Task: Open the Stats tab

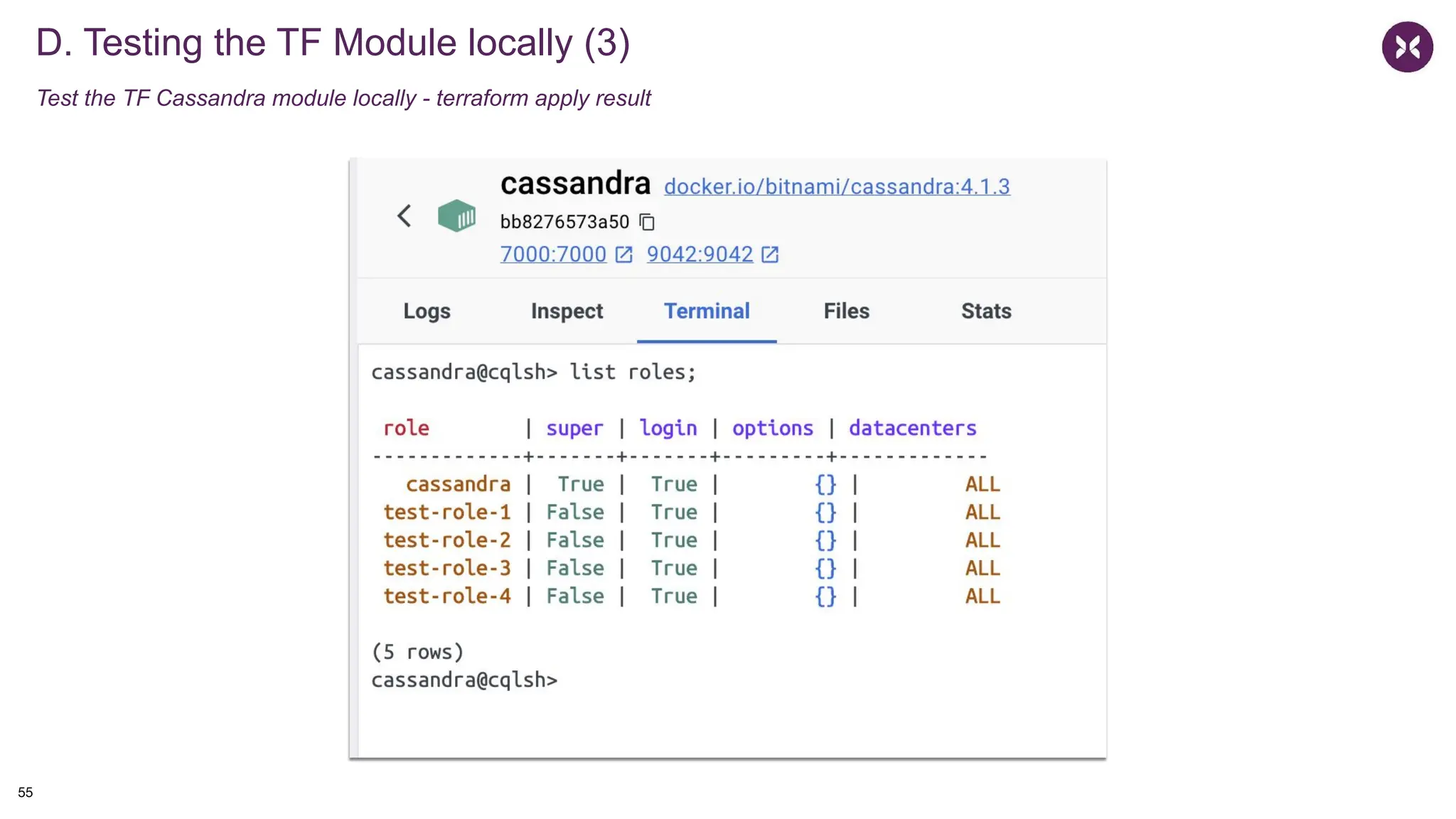Action: click(x=986, y=311)
